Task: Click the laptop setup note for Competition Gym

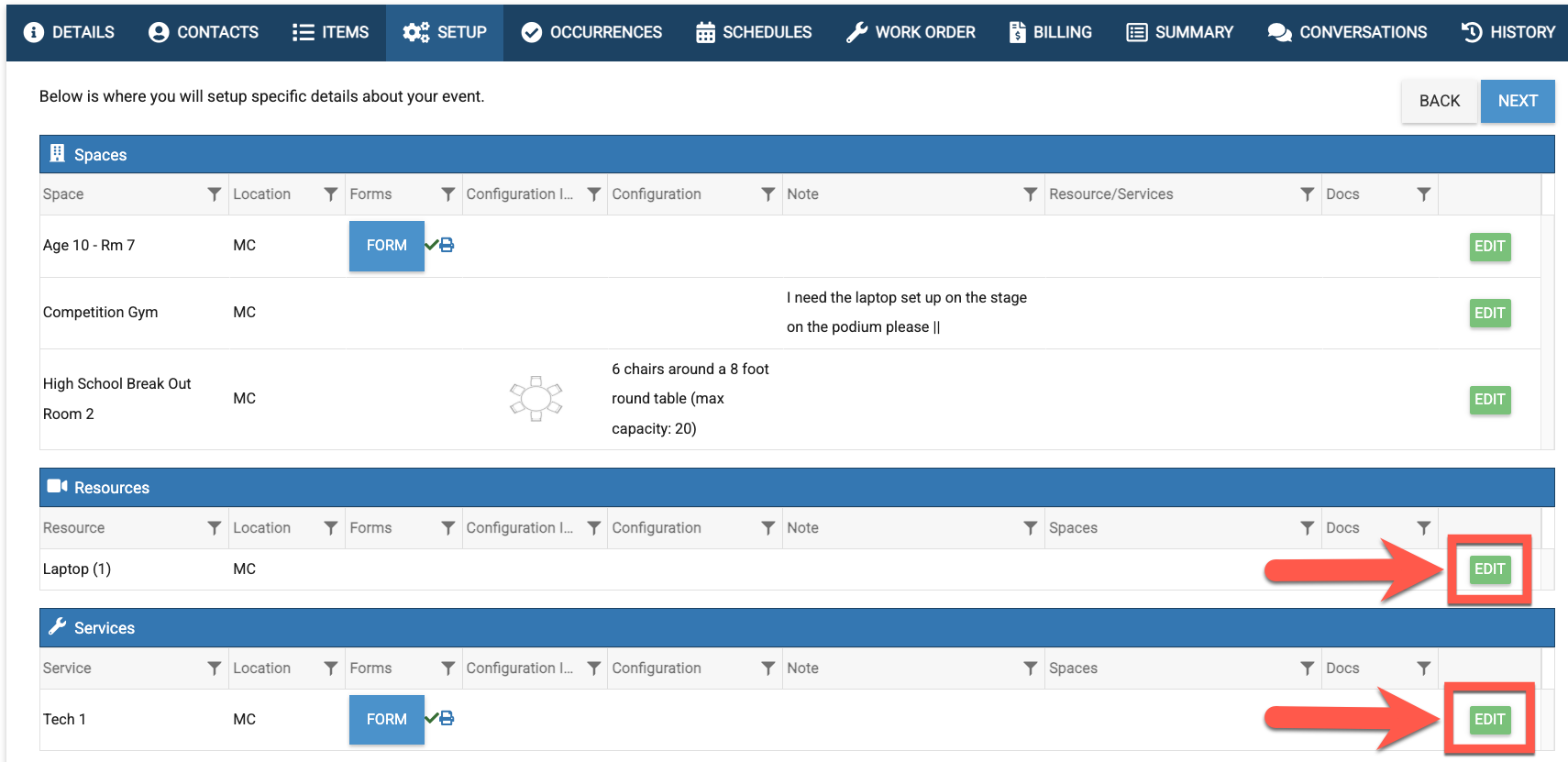Action: click(907, 313)
